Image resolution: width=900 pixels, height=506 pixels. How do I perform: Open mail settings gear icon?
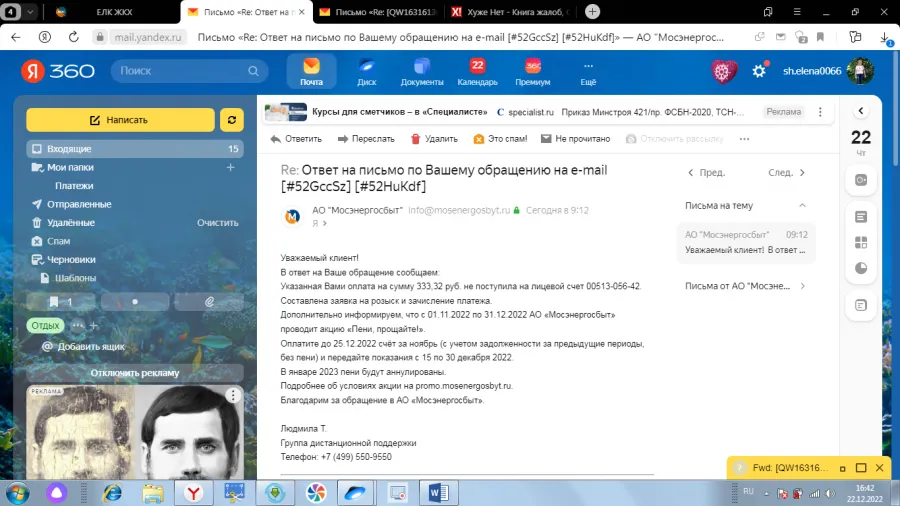tap(759, 71)
